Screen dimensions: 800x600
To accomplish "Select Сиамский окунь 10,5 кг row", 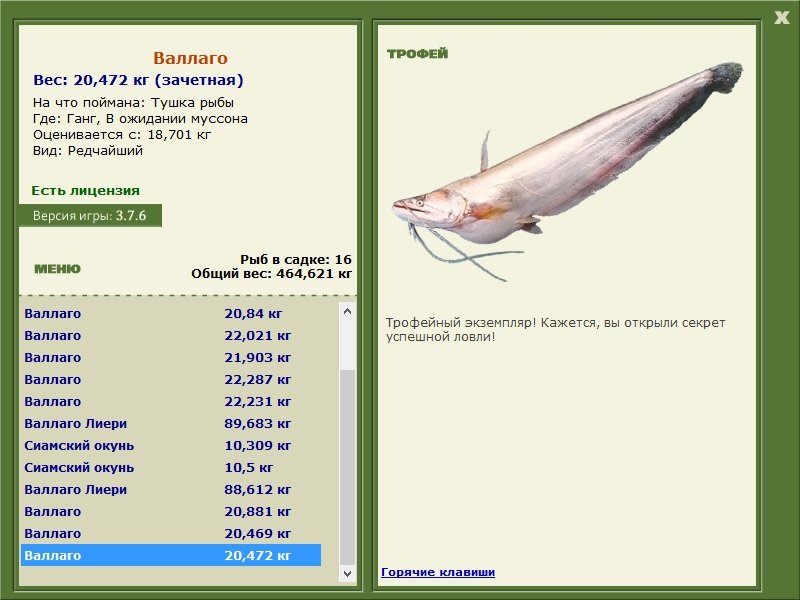I will coord(171,467).
